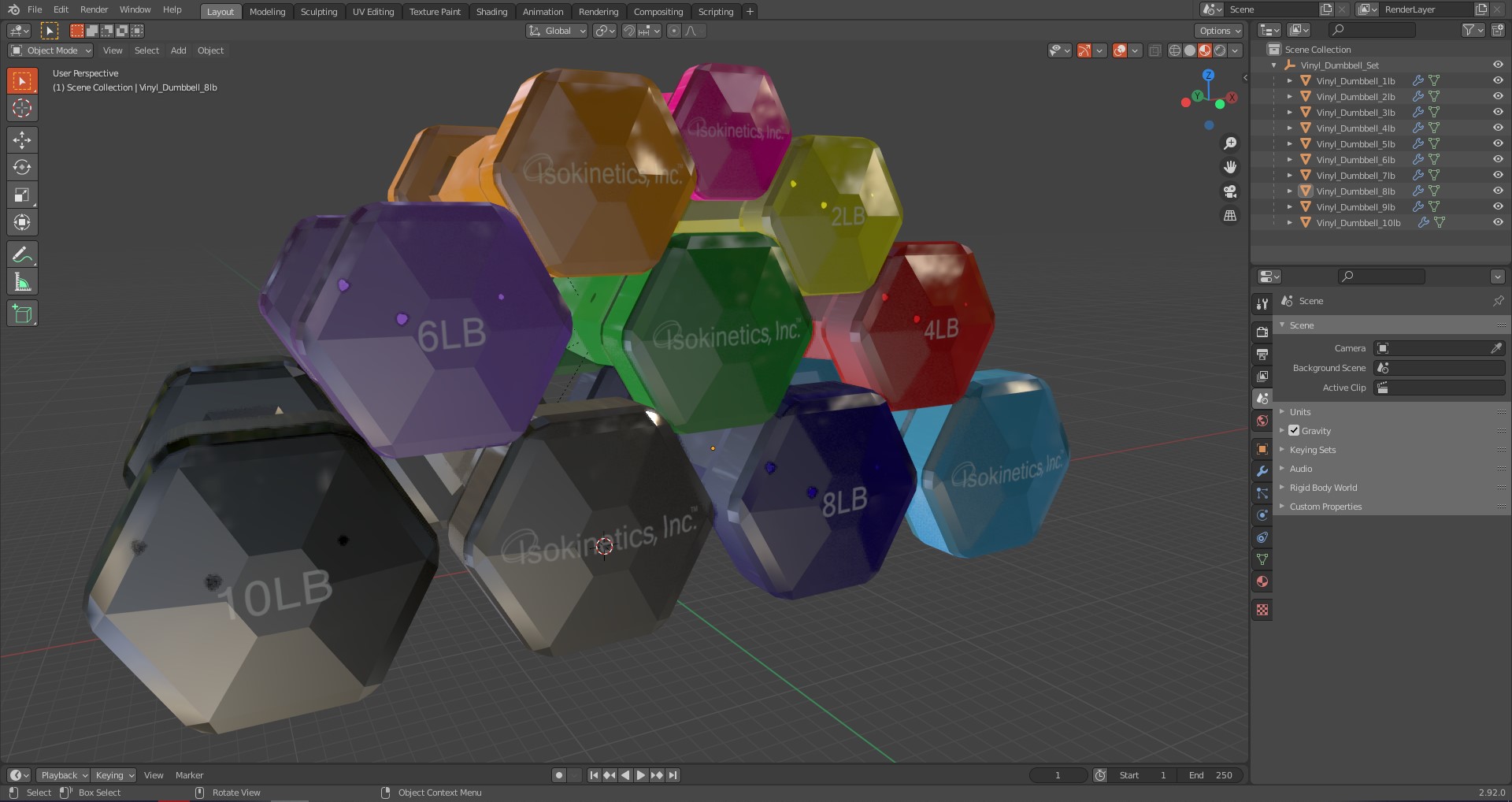Select the Select Box tool
This screenshot has width=1512, height=802.
click(22, 80)
